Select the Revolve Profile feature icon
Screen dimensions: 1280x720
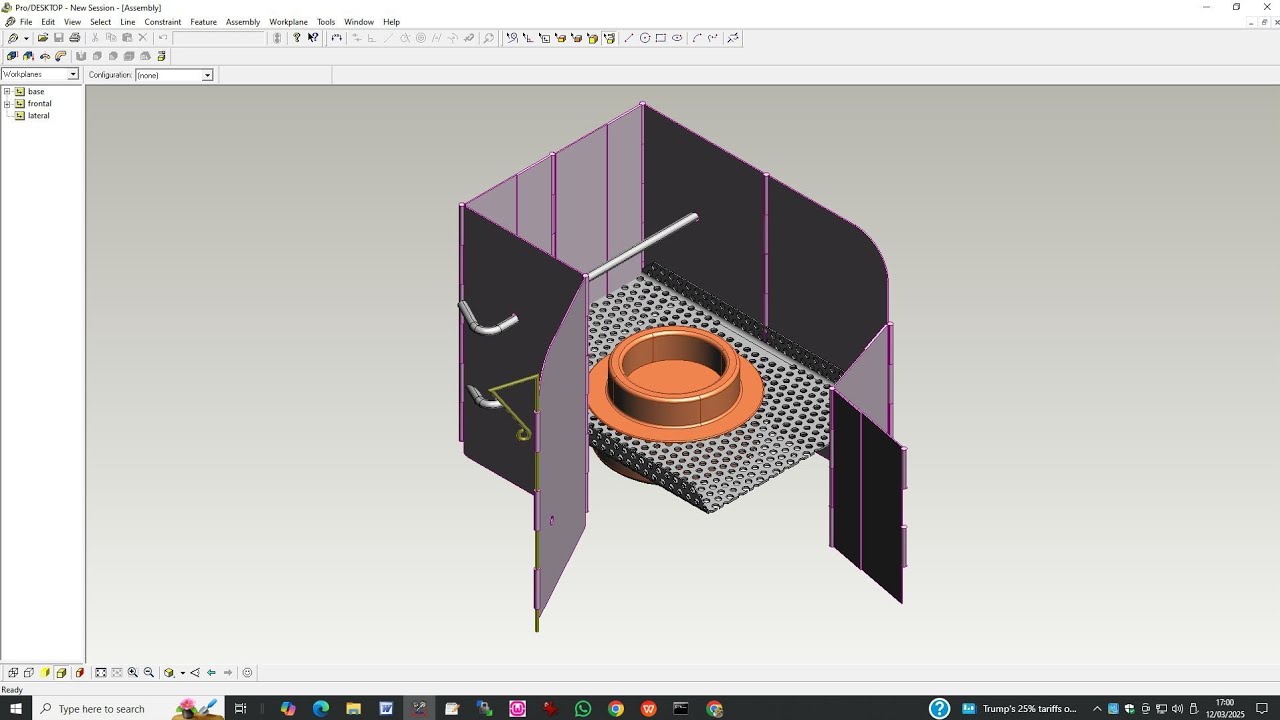[45, 56]
